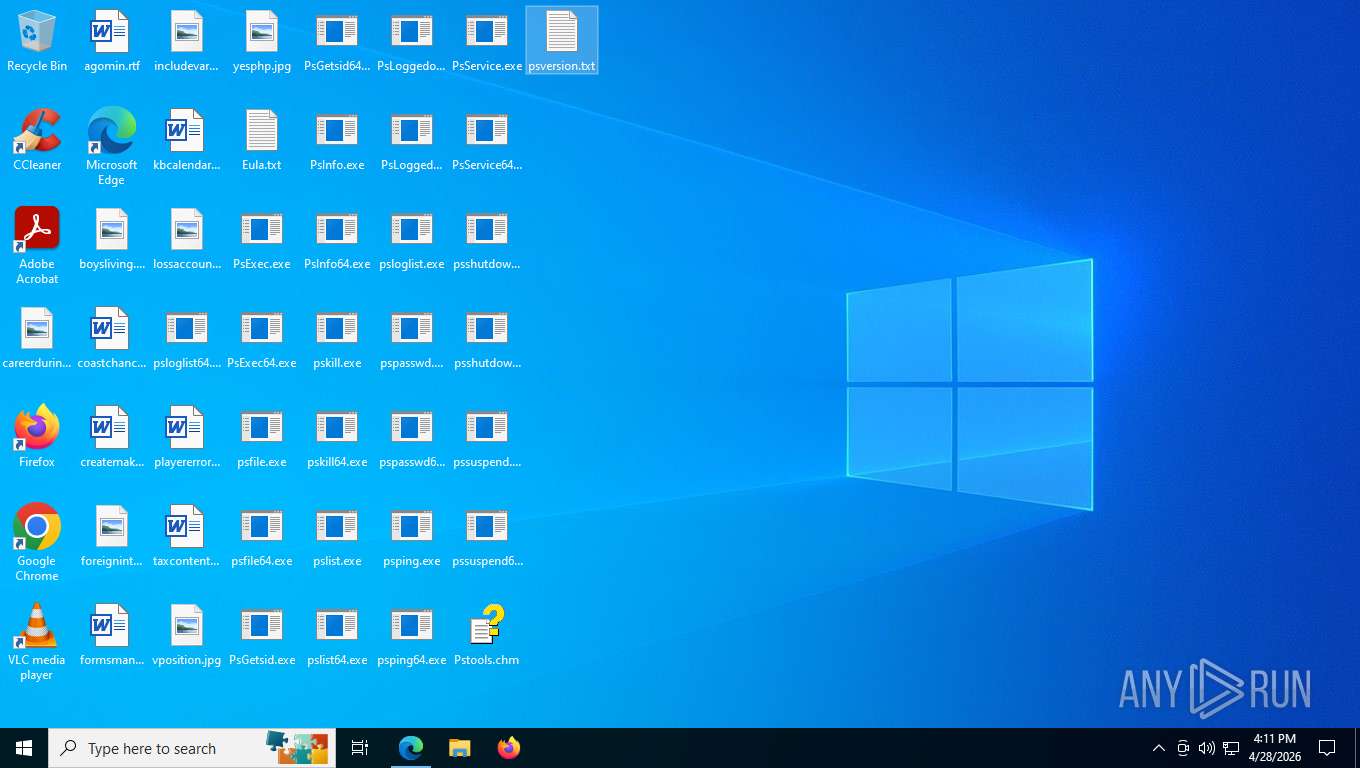Viewport: 1360px width, 768px height.
Task: Select the PsInfo64.exe icon
Action: (337, 239)
